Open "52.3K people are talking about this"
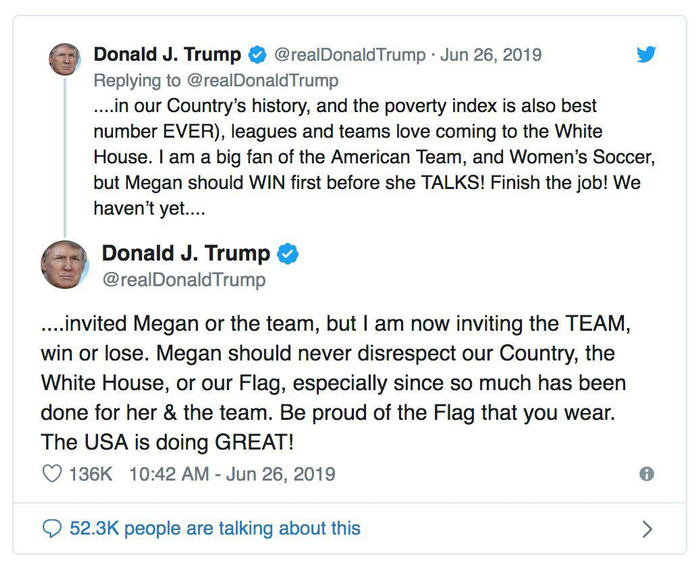Screen dimensions: 700x567 [x=215, y=528]
